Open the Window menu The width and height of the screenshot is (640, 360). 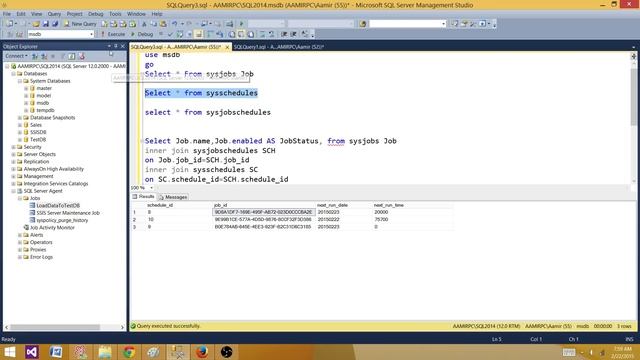coord(136,14)
